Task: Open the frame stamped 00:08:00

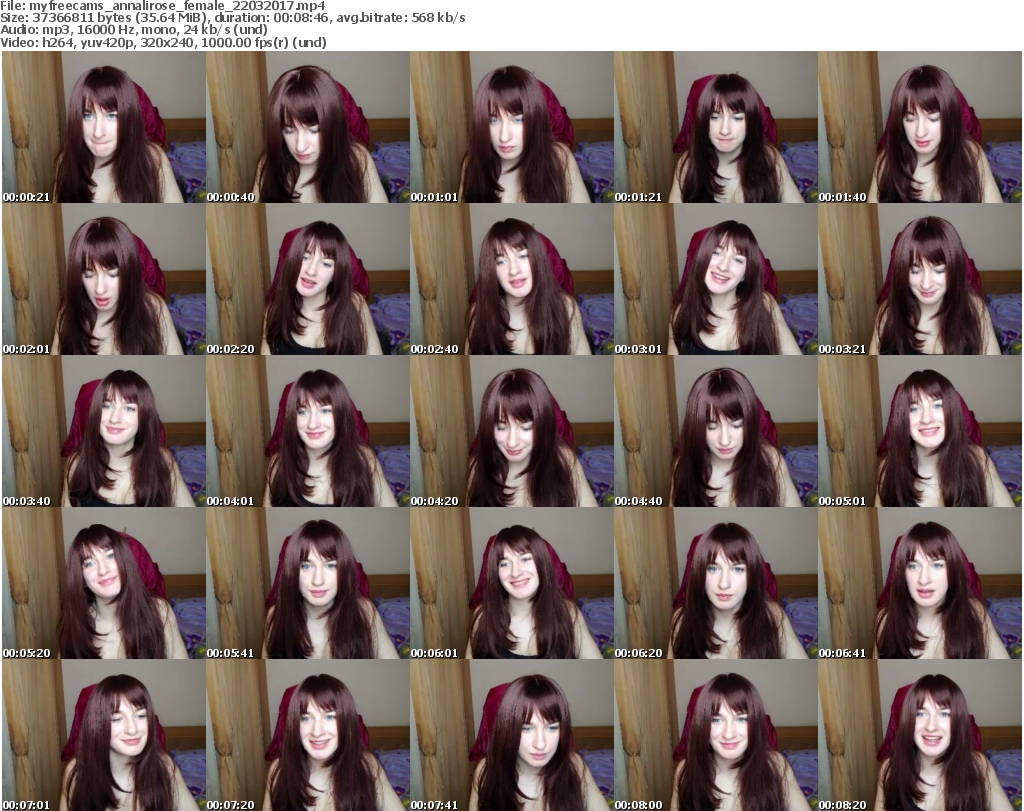Action: point(716,735)
